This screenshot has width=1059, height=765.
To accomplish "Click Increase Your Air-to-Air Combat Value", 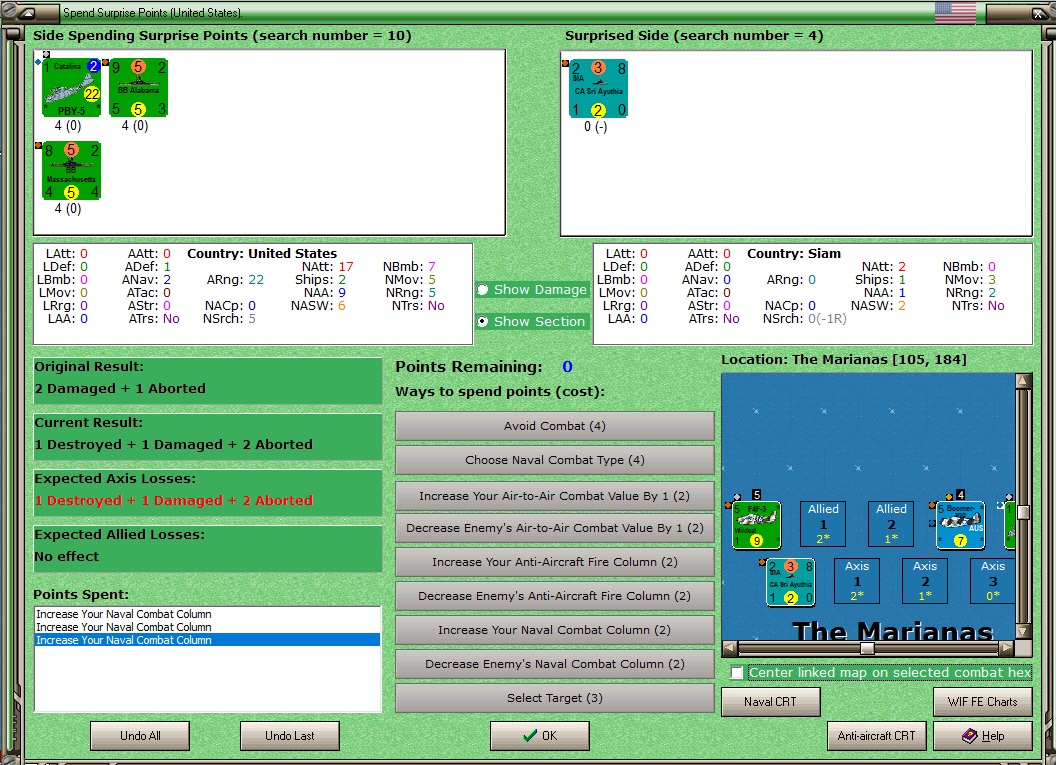I will click(x=554, y=496).
